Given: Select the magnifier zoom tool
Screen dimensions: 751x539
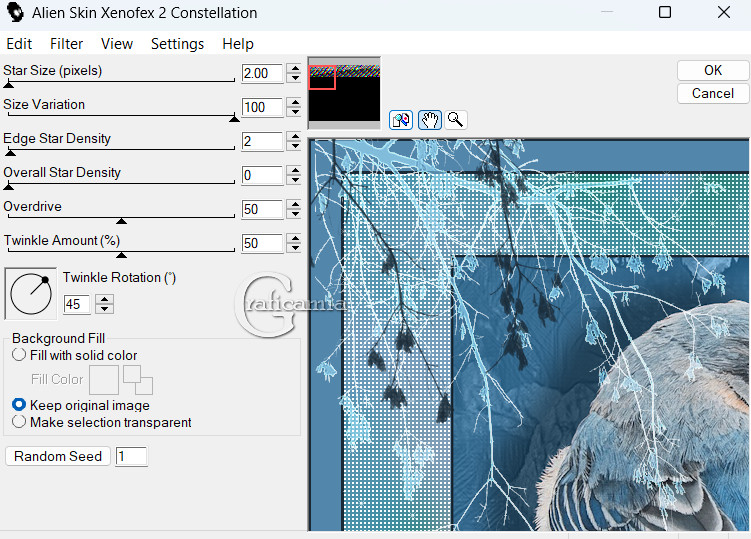Looking at the screenshot, I should [455, 120].
